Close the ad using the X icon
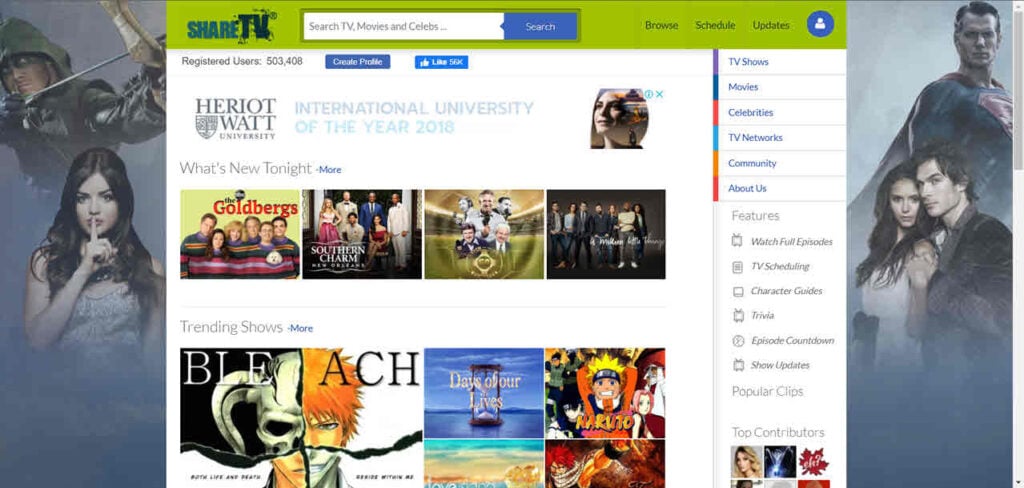This screenshot has height=488, width=1024. (660, 94)
